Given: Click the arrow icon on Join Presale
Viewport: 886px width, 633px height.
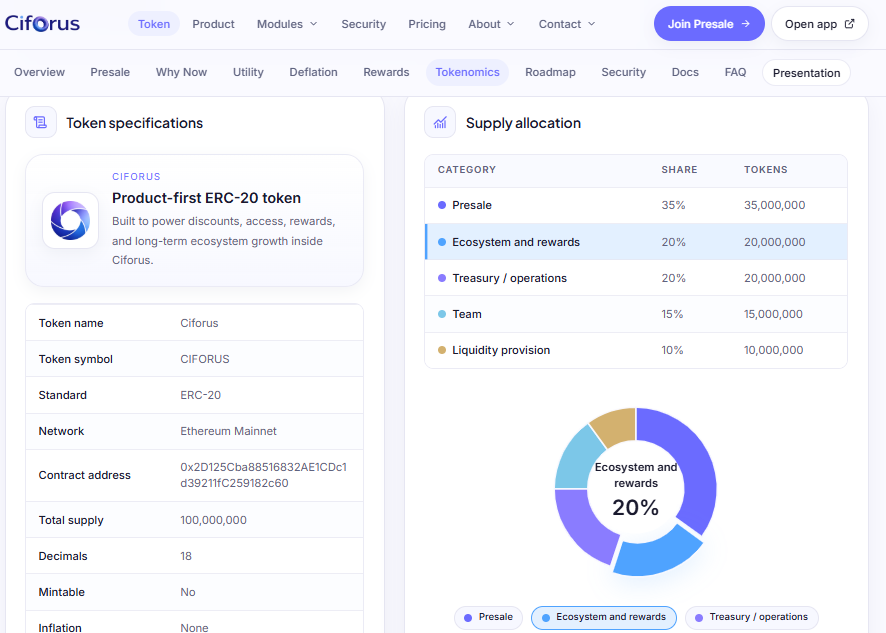Looking at the screenshot, I should pyautogui.click(x=746, y=24).
